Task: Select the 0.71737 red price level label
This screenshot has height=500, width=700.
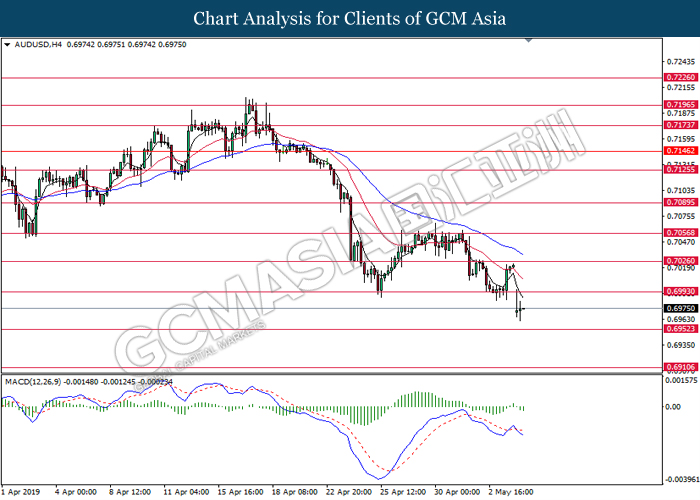Action: (x=681, y=125)
